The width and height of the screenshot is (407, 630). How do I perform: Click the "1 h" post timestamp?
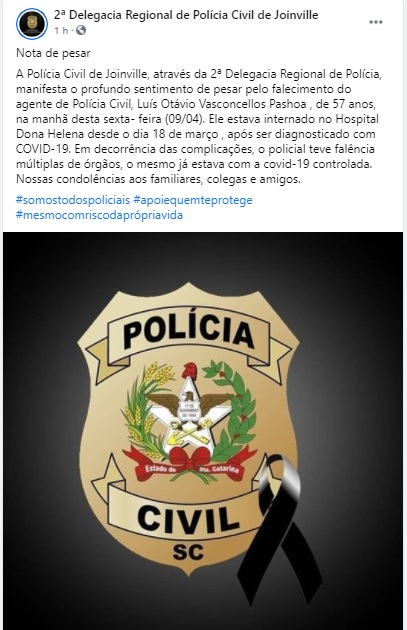point(61,31)
